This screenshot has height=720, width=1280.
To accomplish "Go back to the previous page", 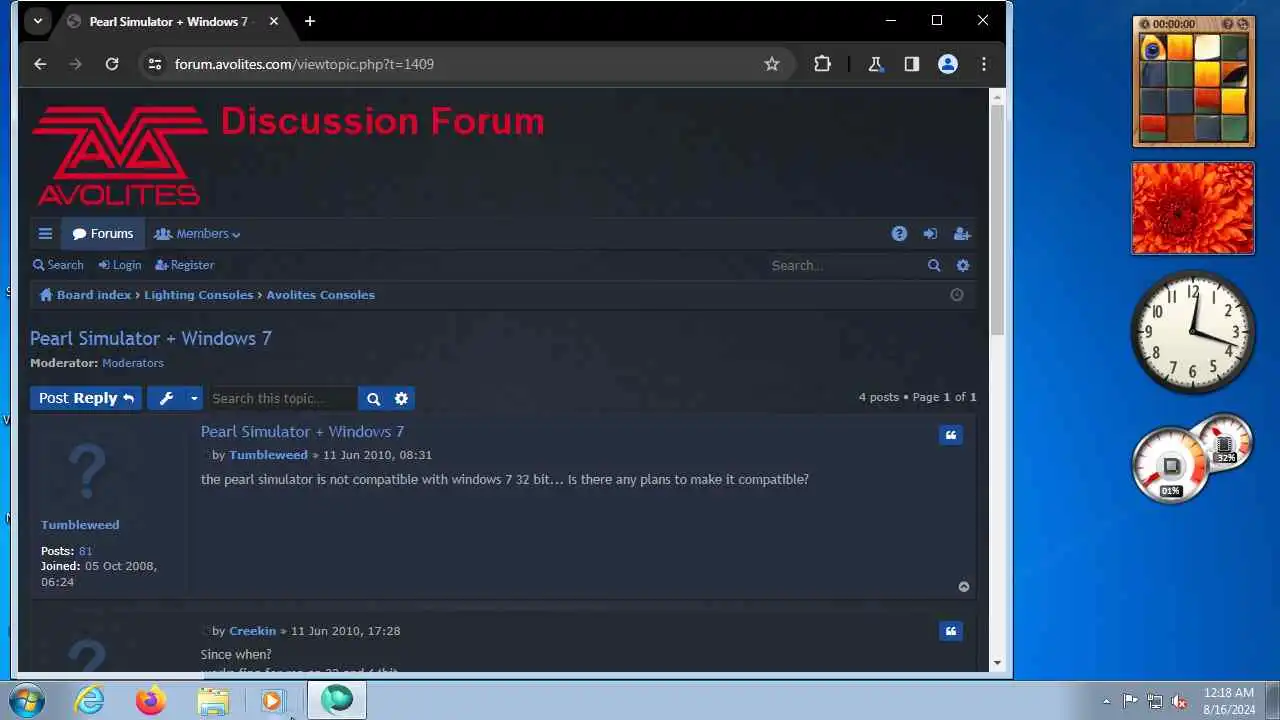I will (x=40, y=64).
